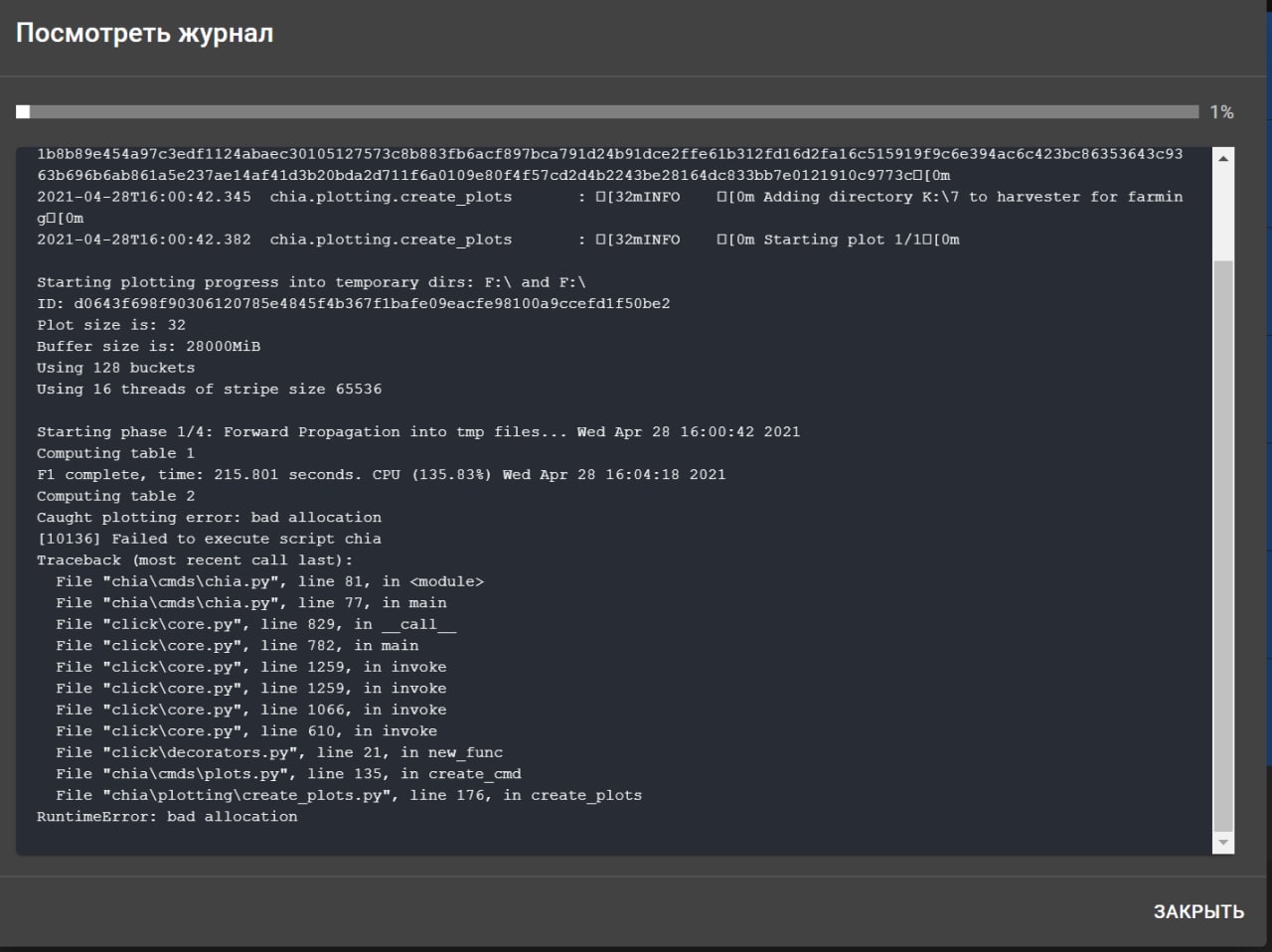Click the F1 complete time log line
1272x952 pixels.
[381, 475]
